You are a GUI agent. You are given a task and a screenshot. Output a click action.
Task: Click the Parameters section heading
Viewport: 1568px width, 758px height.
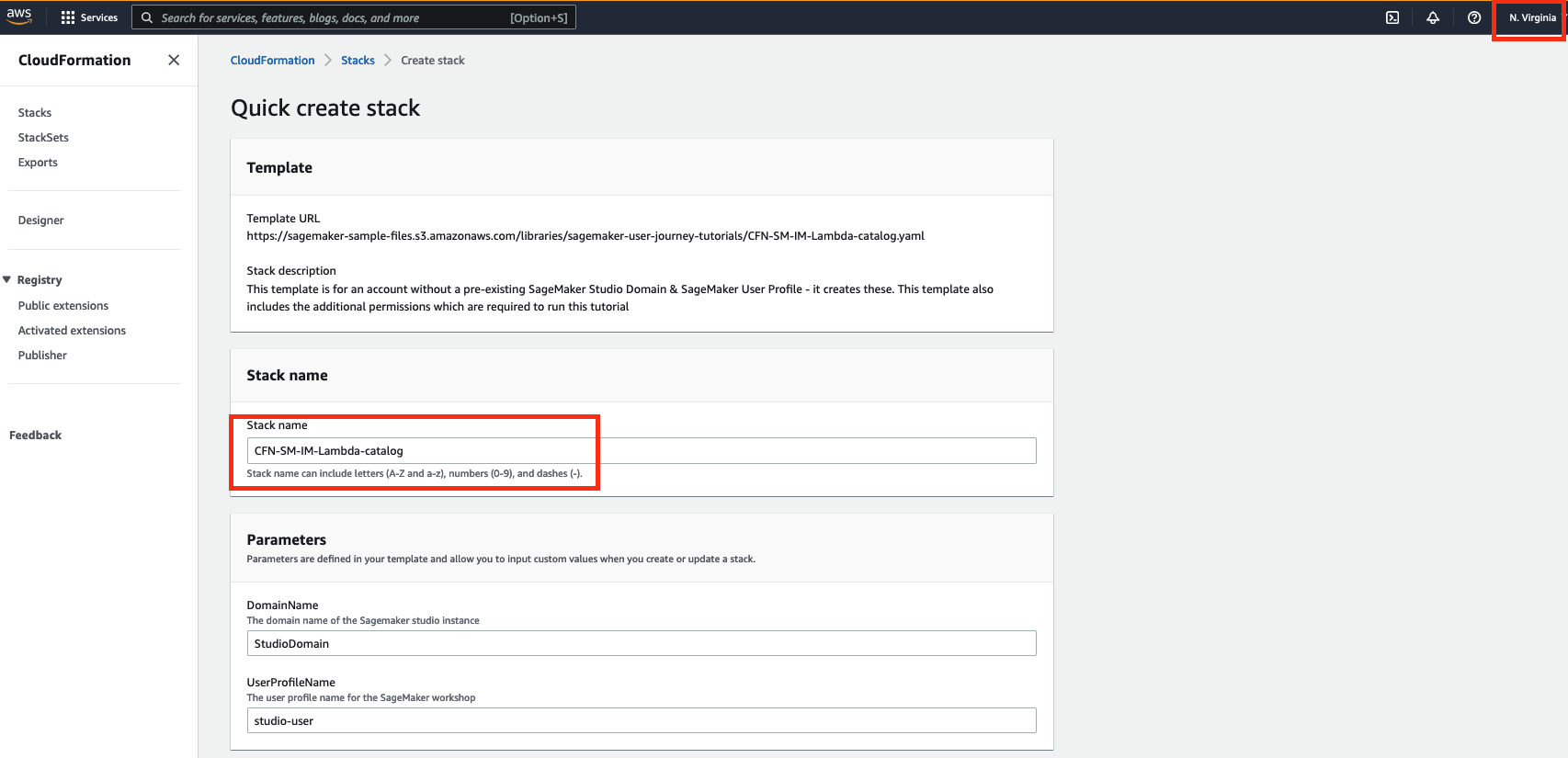coord(287,540)
